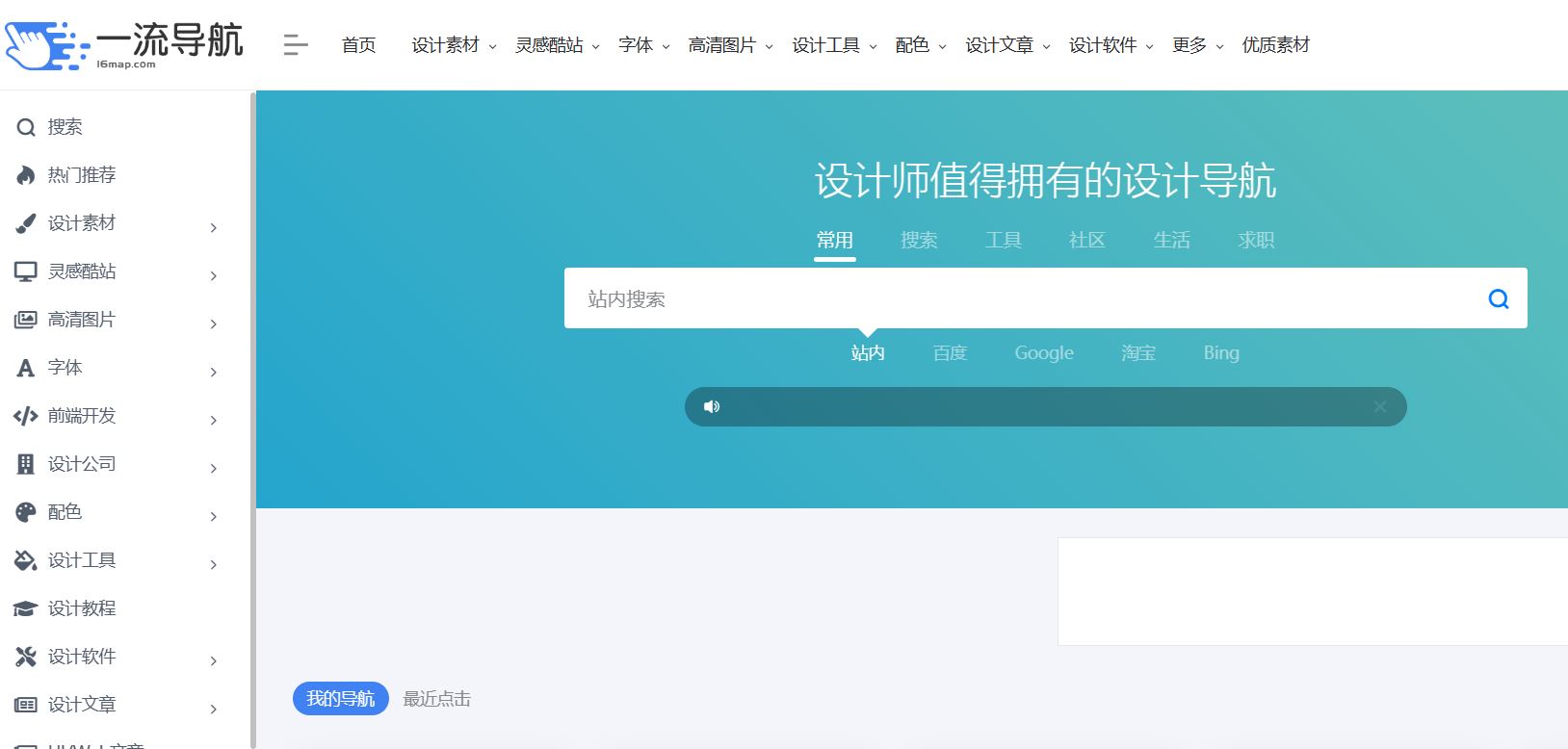Open 设计工具 dropdown in top menu
This screenshot has width=1568, height=749.
coord(835,45)
